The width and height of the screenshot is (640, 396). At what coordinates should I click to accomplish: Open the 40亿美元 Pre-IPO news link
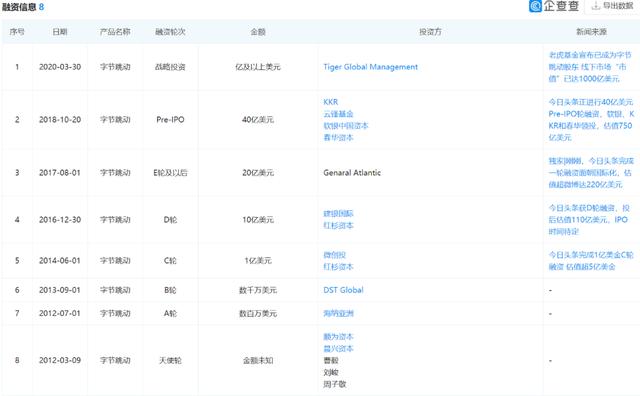tap(591, 120)
